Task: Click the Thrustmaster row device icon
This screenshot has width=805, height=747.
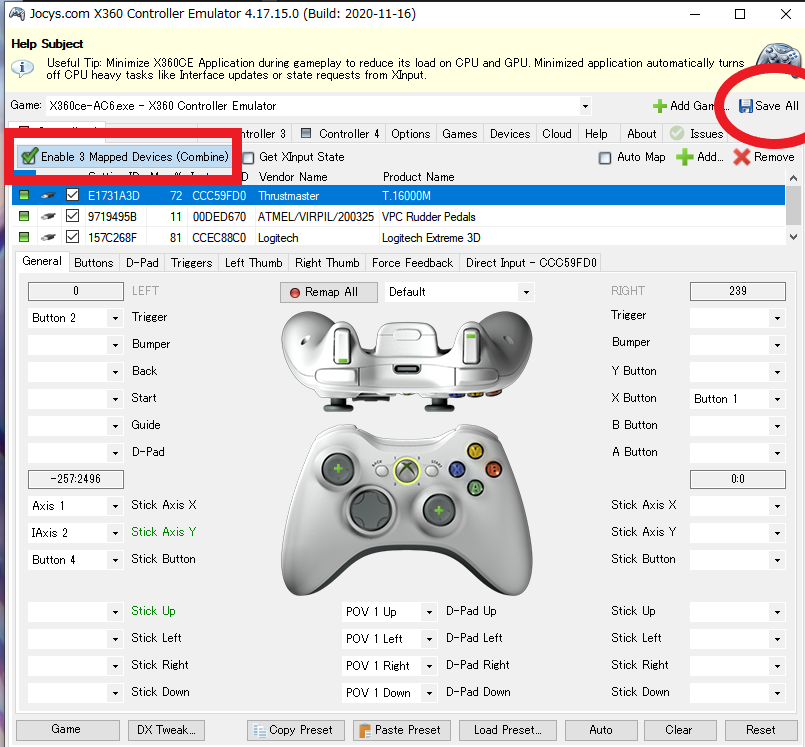Action: 48,196
